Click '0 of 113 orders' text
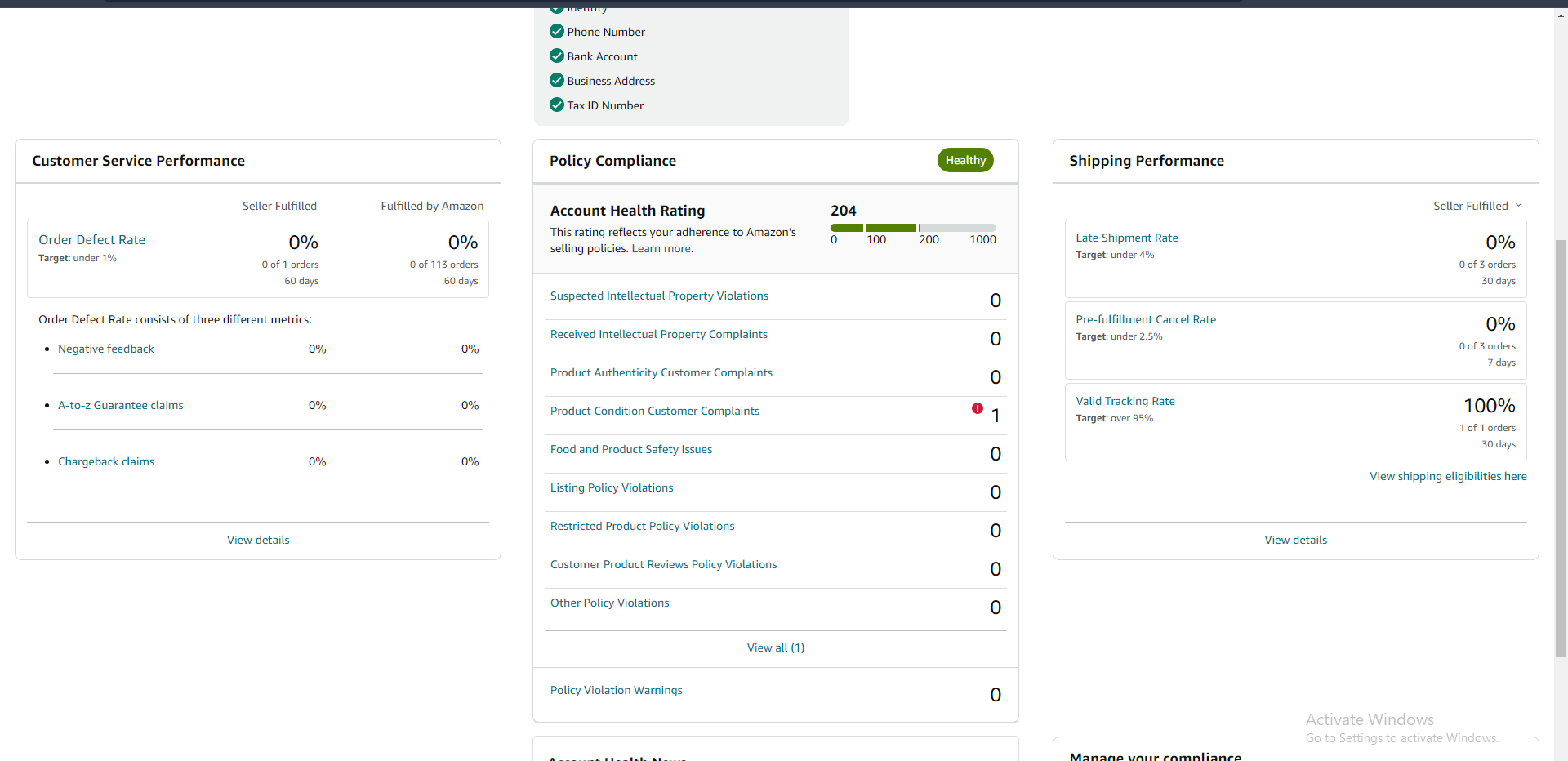This screenshot has width=1568, height=761. tap(444, 265)
